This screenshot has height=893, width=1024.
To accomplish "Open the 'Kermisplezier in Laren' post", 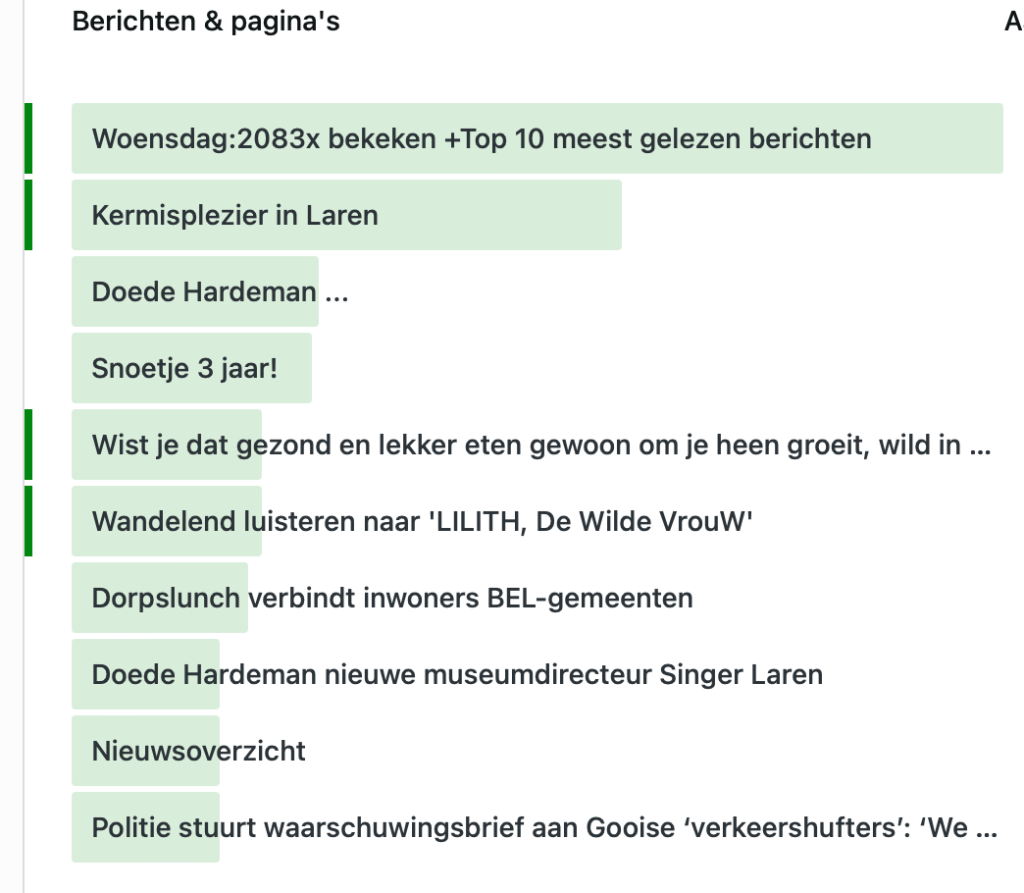I will 235,215.
